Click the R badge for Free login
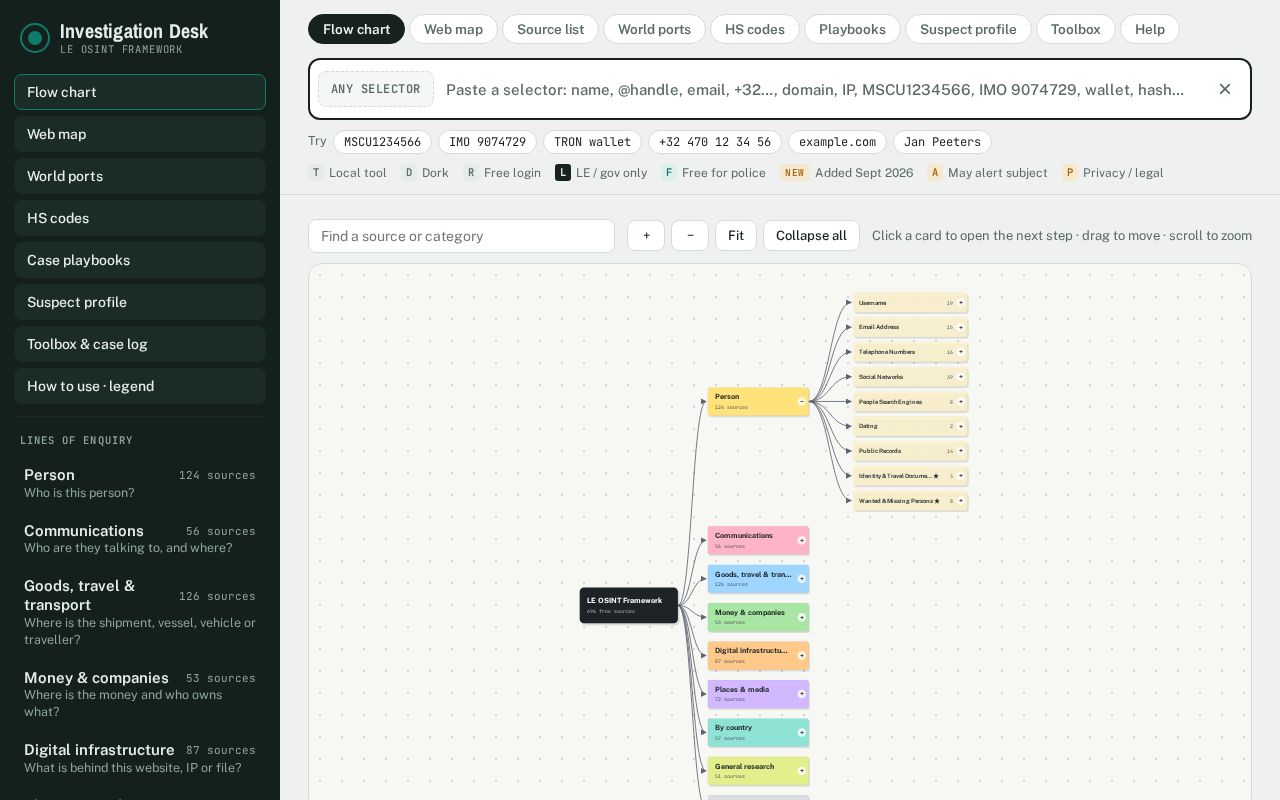Screen dimensions: 1280x800 point(471,173)
